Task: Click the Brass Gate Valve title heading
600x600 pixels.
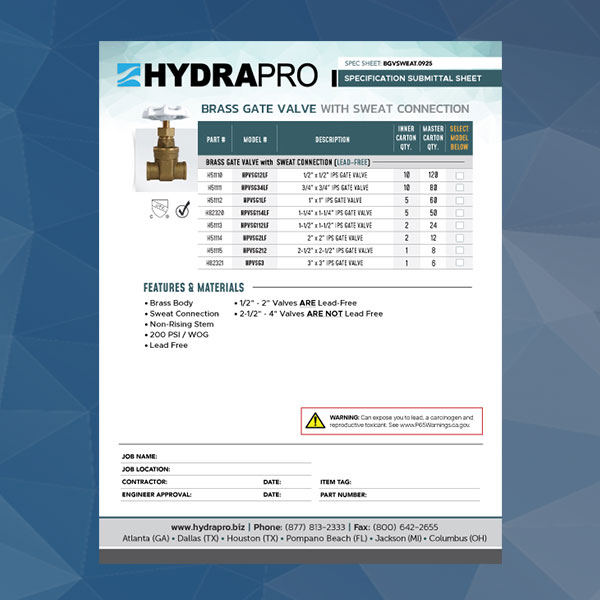Action: coord(335,109)
